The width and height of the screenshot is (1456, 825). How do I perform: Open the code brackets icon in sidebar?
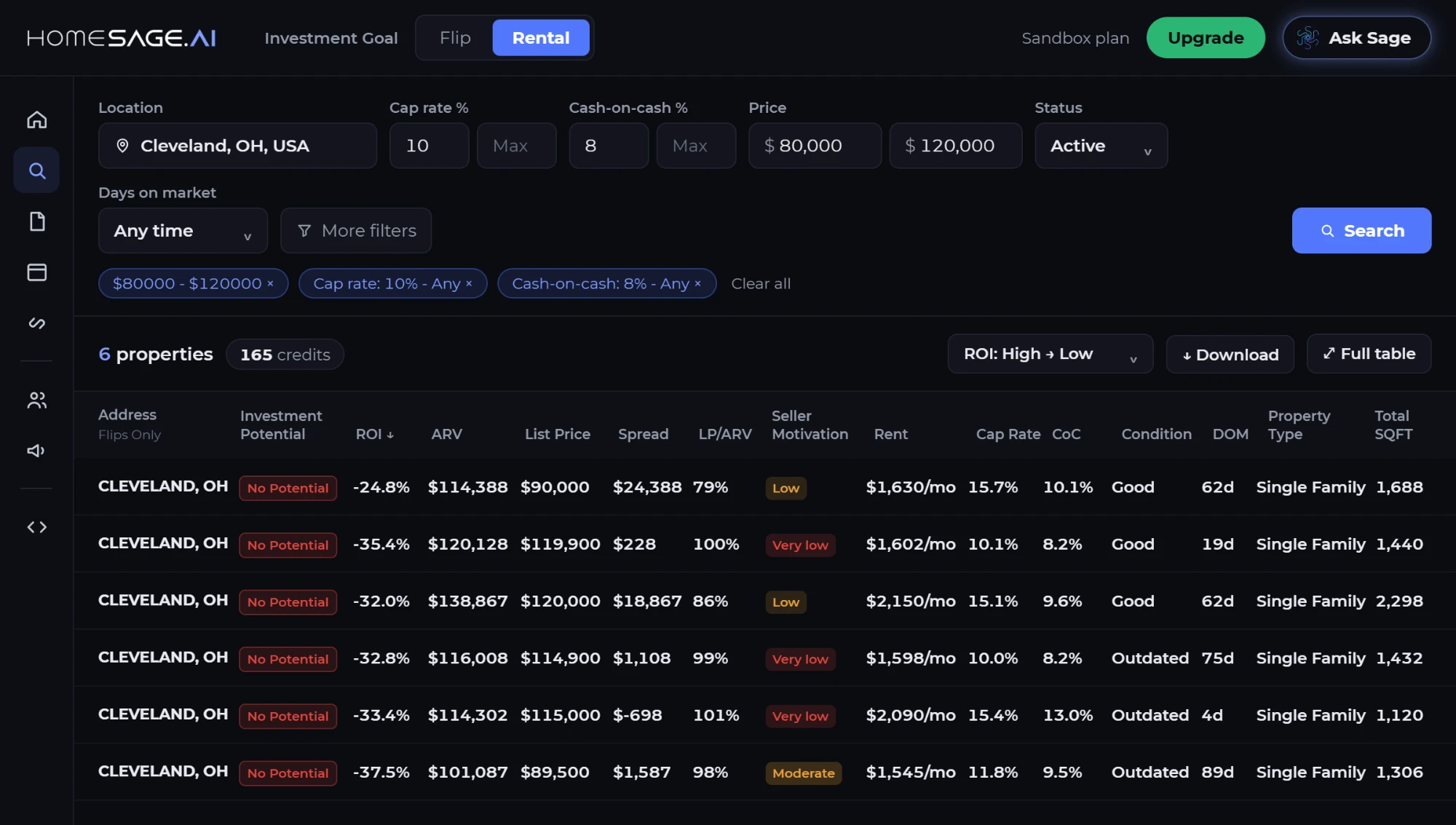pyautogui.click(x=36, y=527)
